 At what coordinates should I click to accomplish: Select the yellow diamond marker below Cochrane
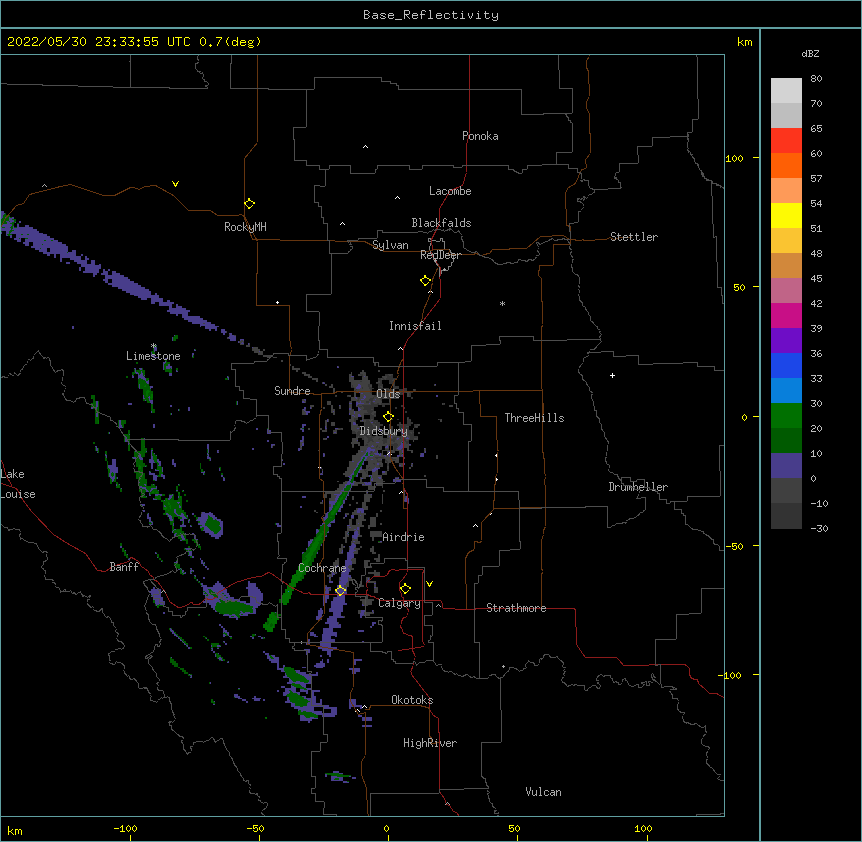(x=341, y=590)
